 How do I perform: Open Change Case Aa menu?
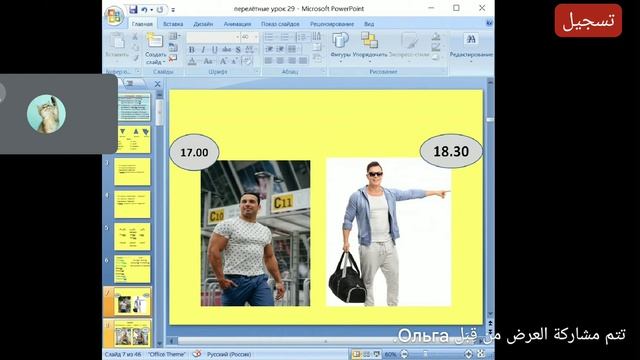[x=208, y=62]
